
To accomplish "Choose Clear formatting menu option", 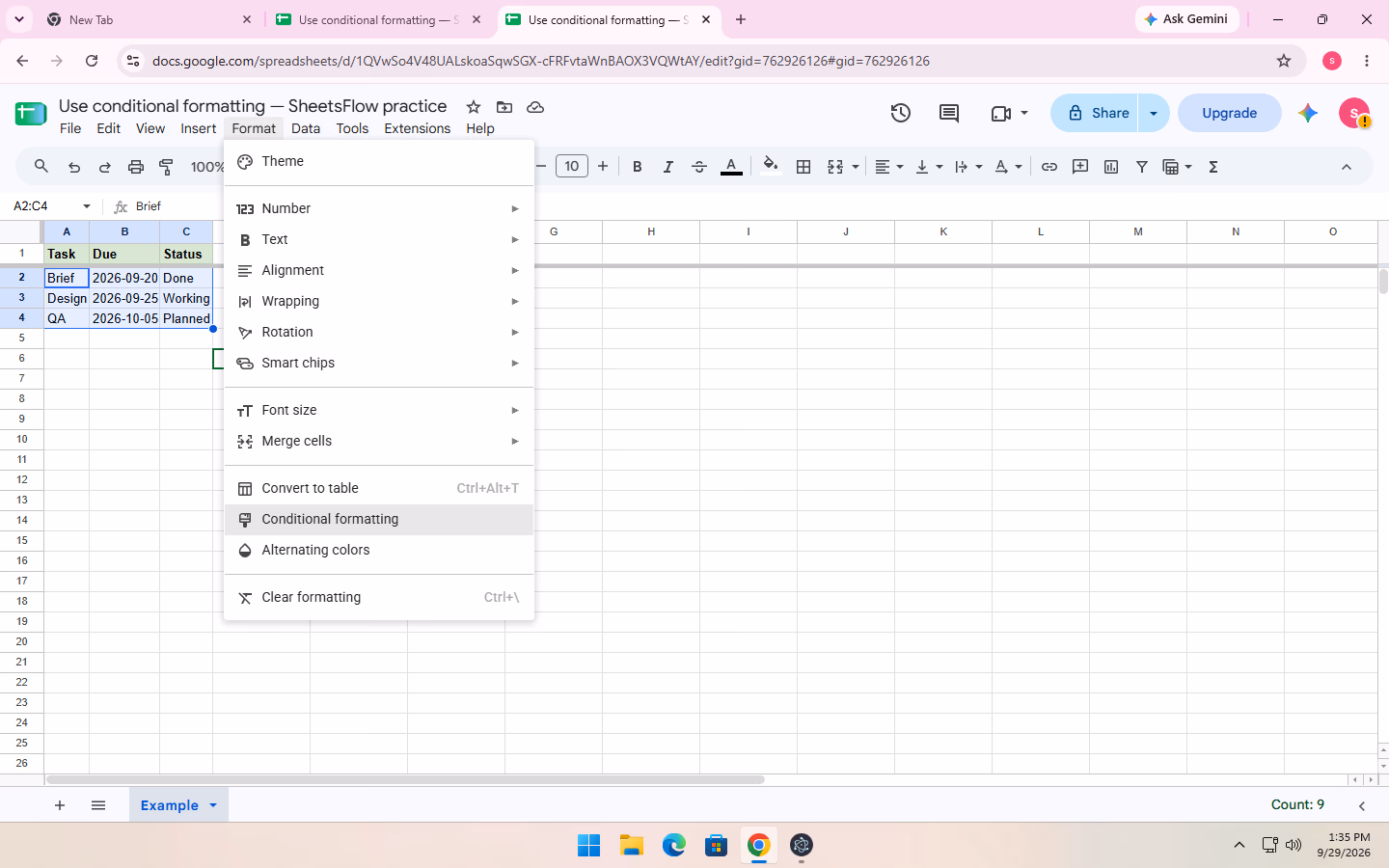I will click(379, 597).
